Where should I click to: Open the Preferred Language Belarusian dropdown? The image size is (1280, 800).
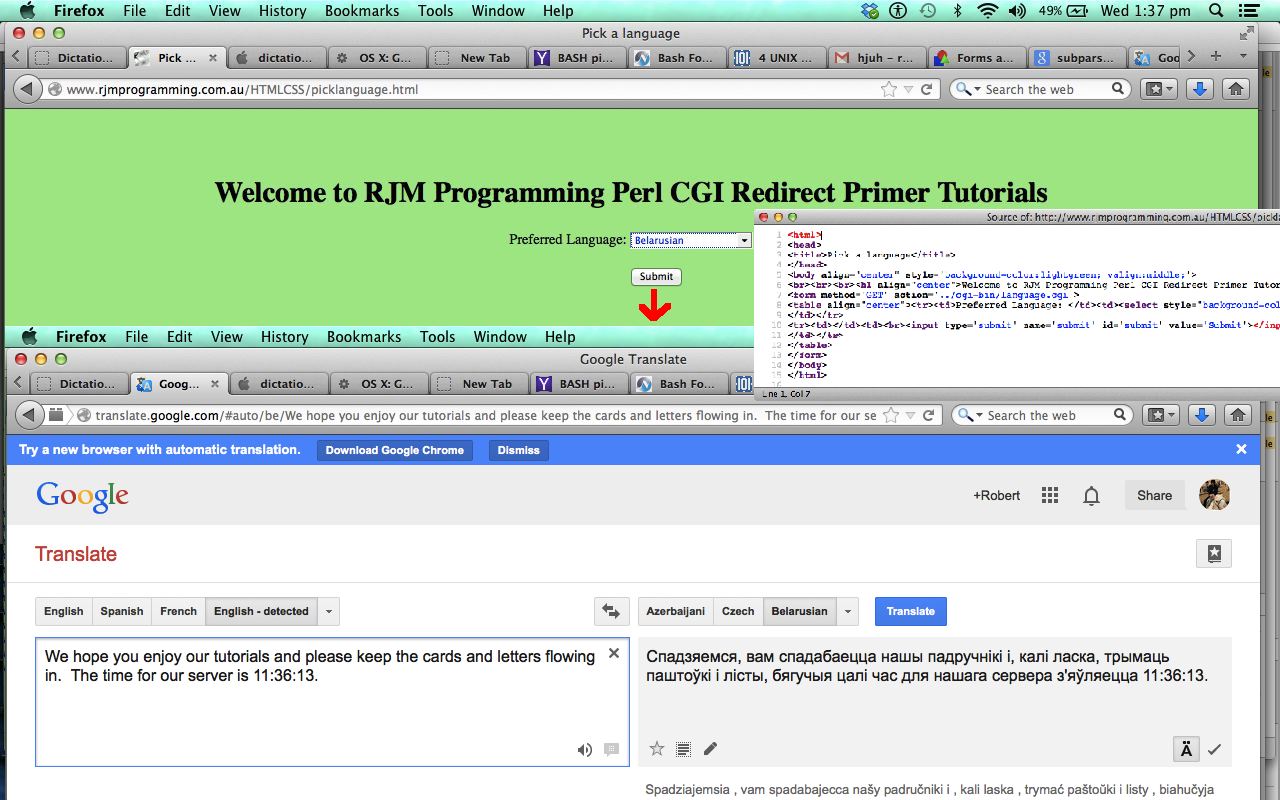click(690, 240)
